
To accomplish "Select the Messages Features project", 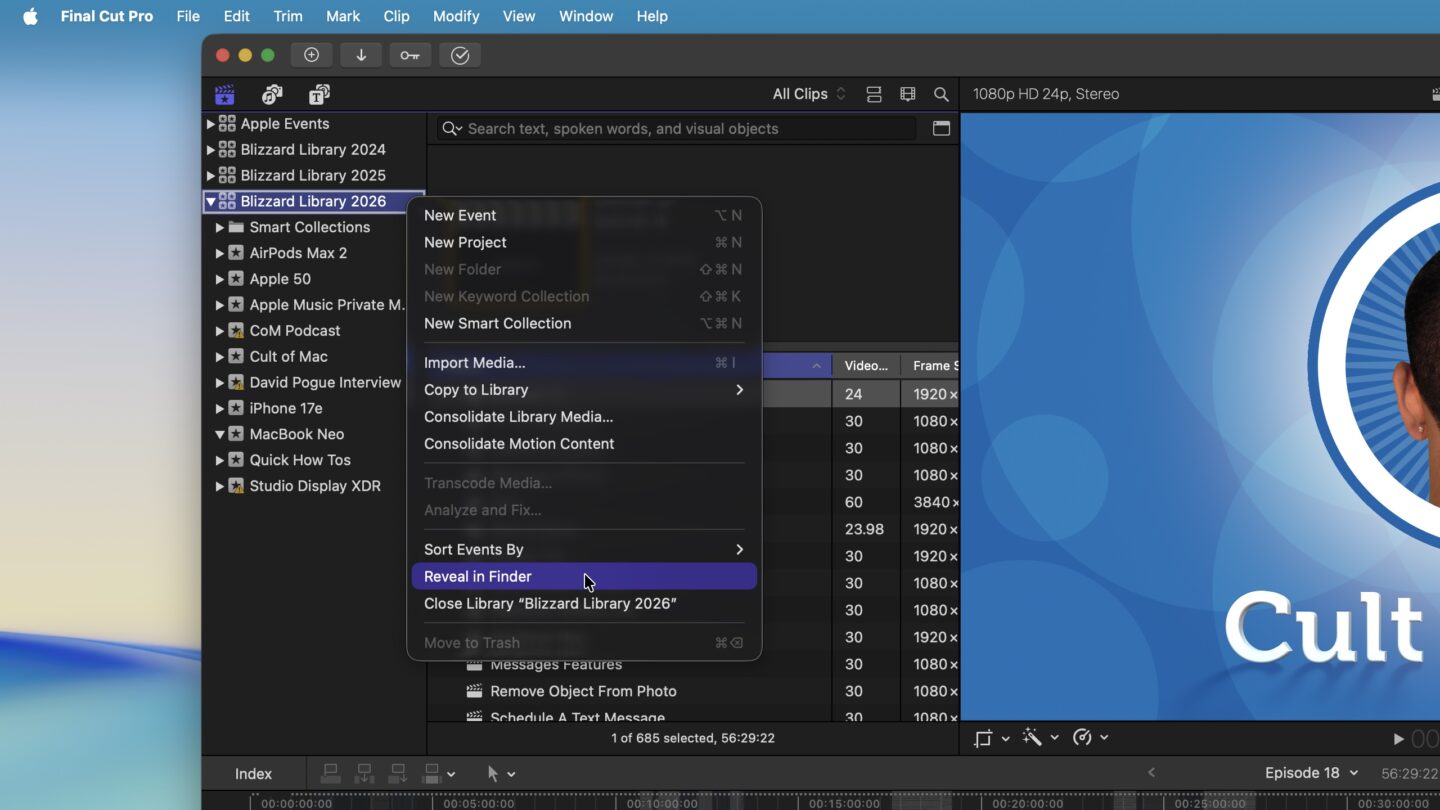I will click(x=556, y=666).
